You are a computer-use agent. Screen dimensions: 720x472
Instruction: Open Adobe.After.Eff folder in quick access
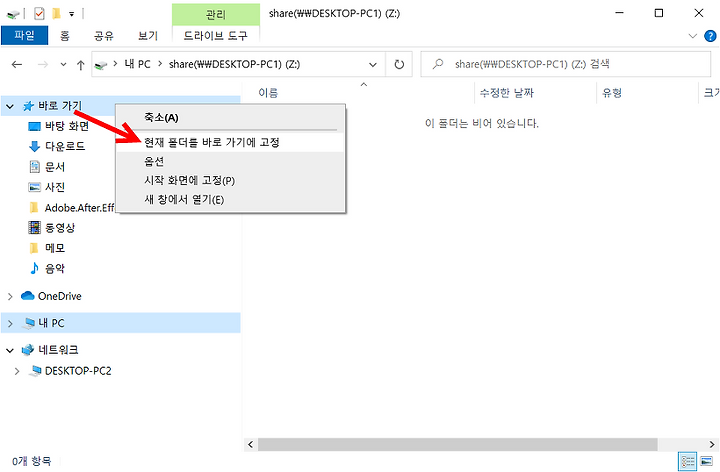(79, 208)
